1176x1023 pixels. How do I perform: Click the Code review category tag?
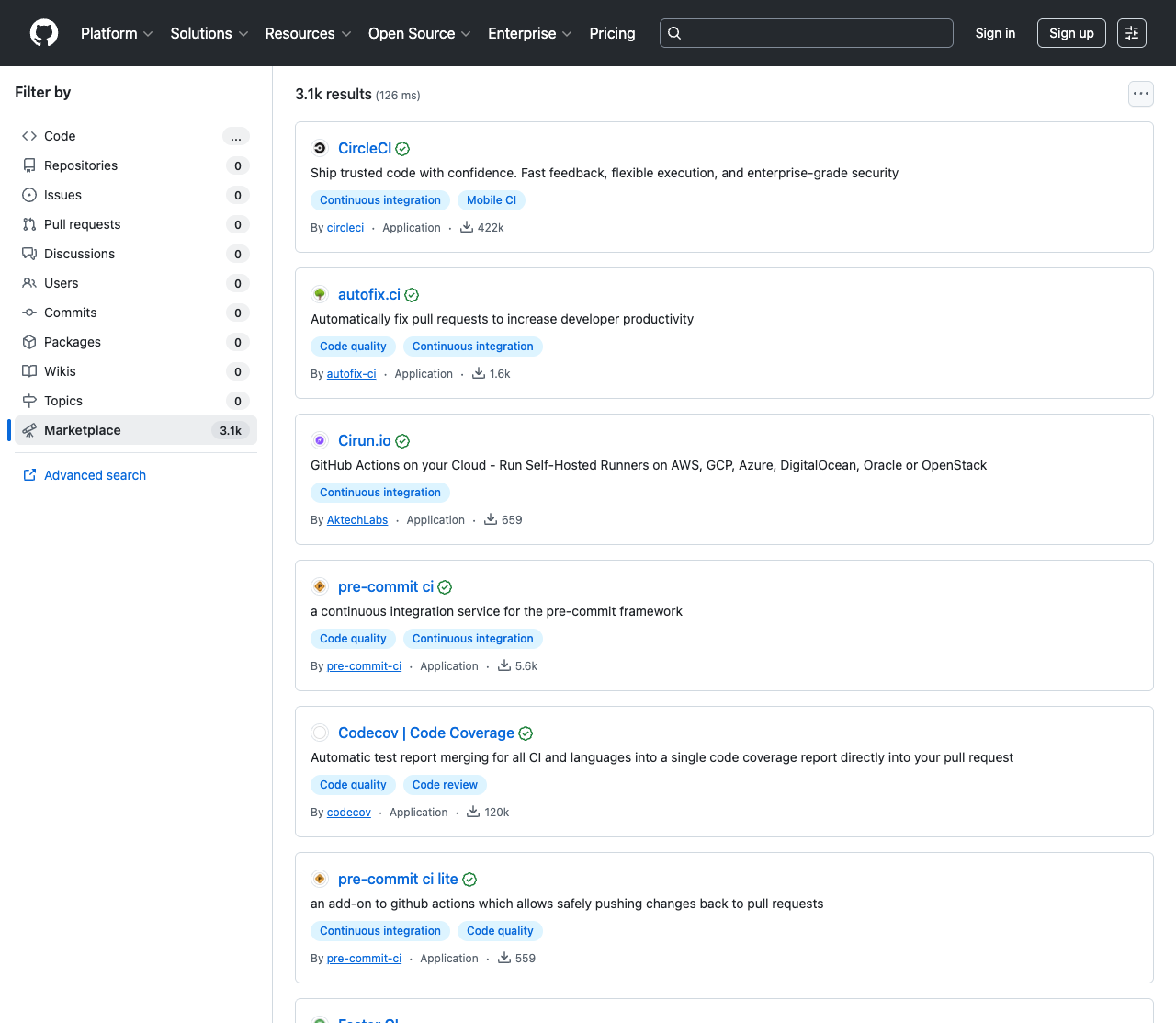[x=445, y=785]
